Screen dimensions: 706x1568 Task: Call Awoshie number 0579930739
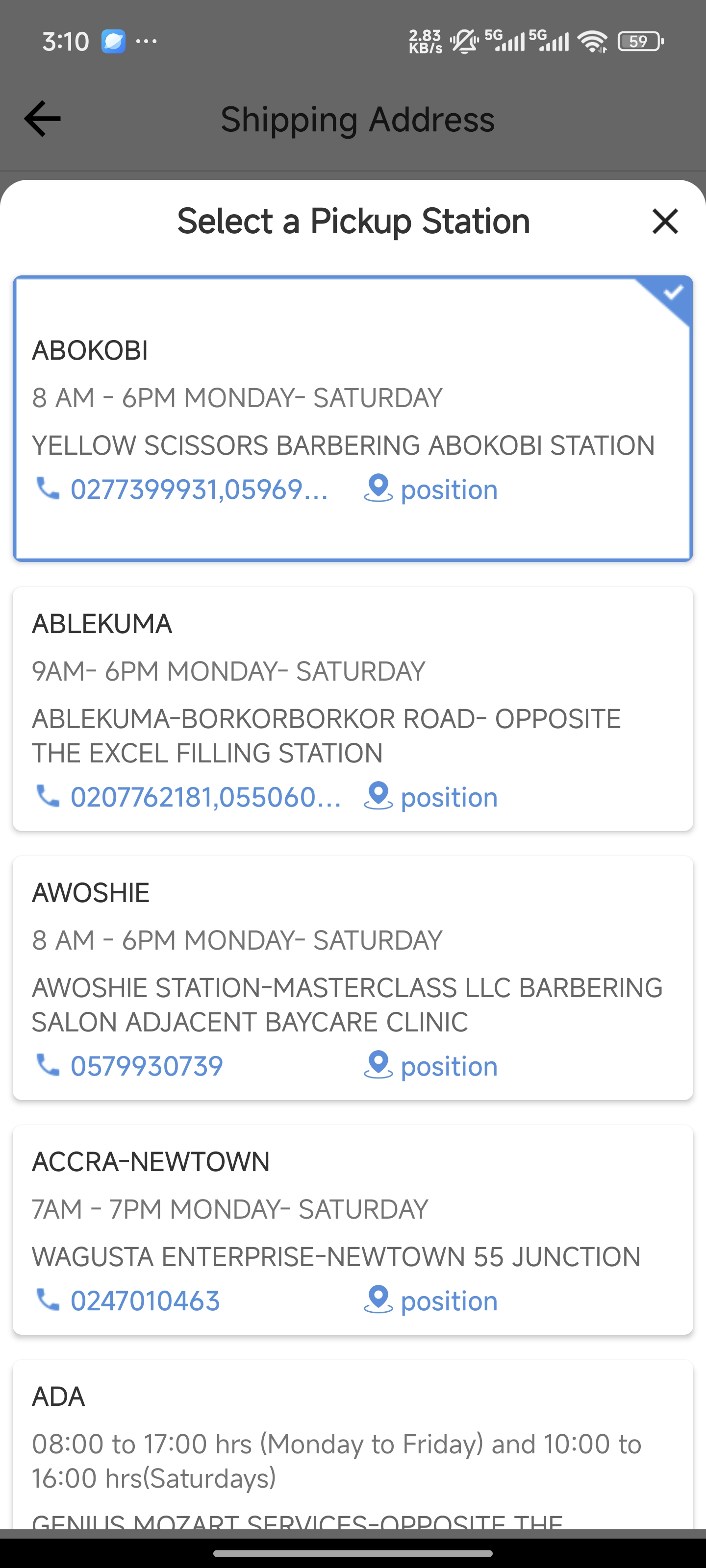coord(147,1066)
